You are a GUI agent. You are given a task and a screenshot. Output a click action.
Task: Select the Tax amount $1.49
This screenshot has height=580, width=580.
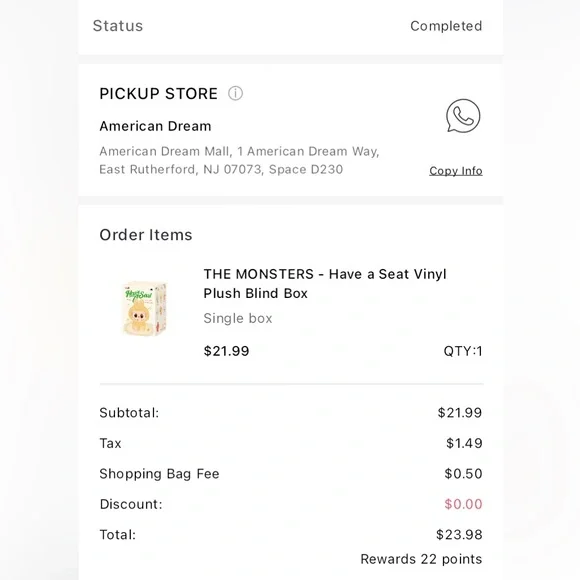[464, 443]
